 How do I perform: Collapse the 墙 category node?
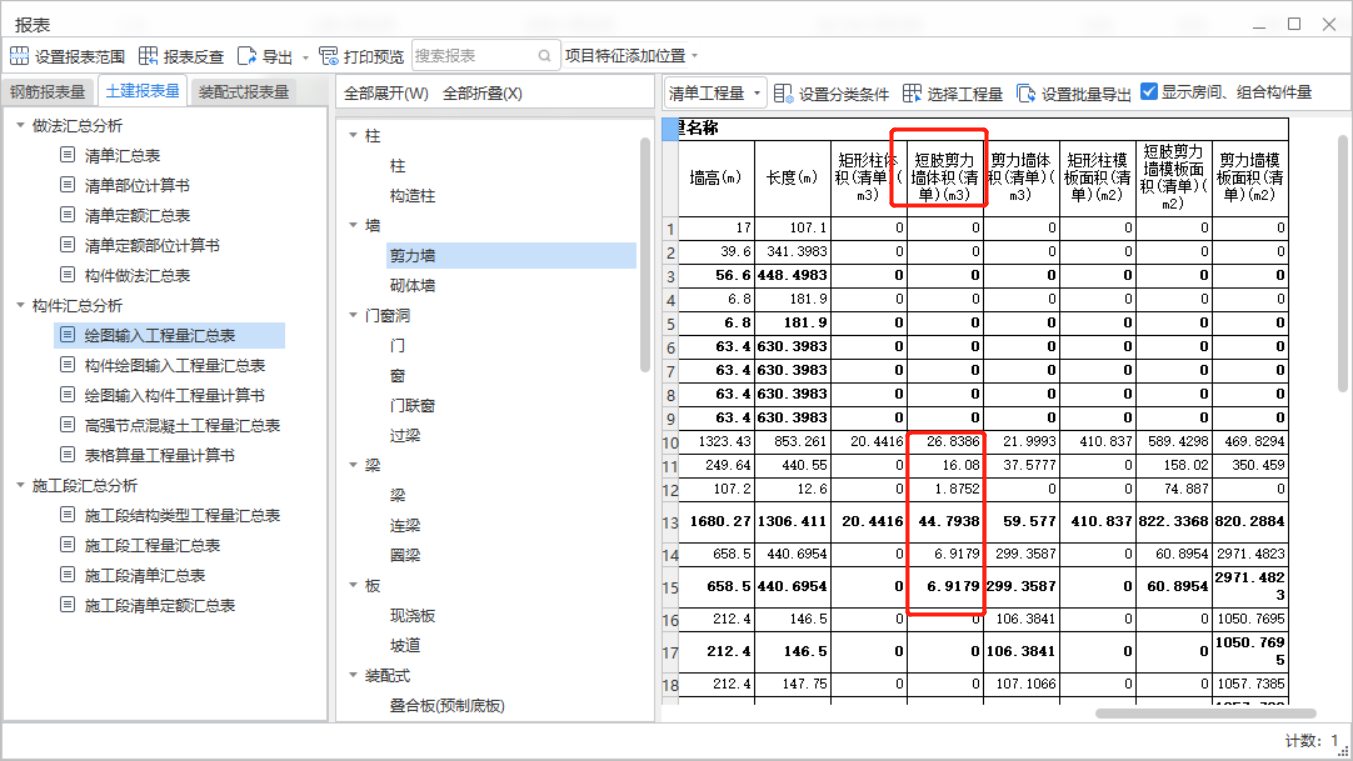tap(353, 225)
